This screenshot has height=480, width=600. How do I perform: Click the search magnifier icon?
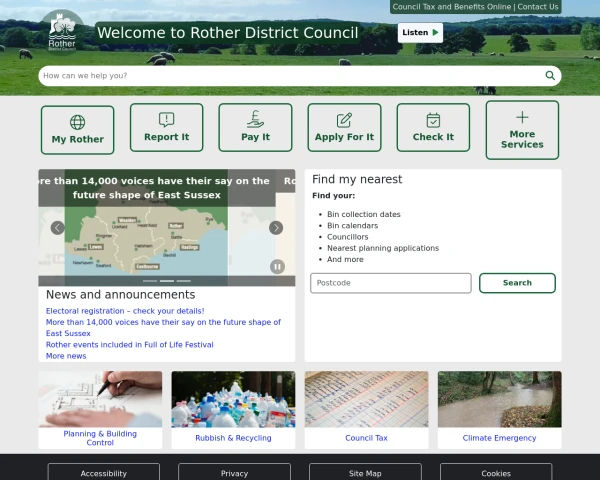[550, 76]
